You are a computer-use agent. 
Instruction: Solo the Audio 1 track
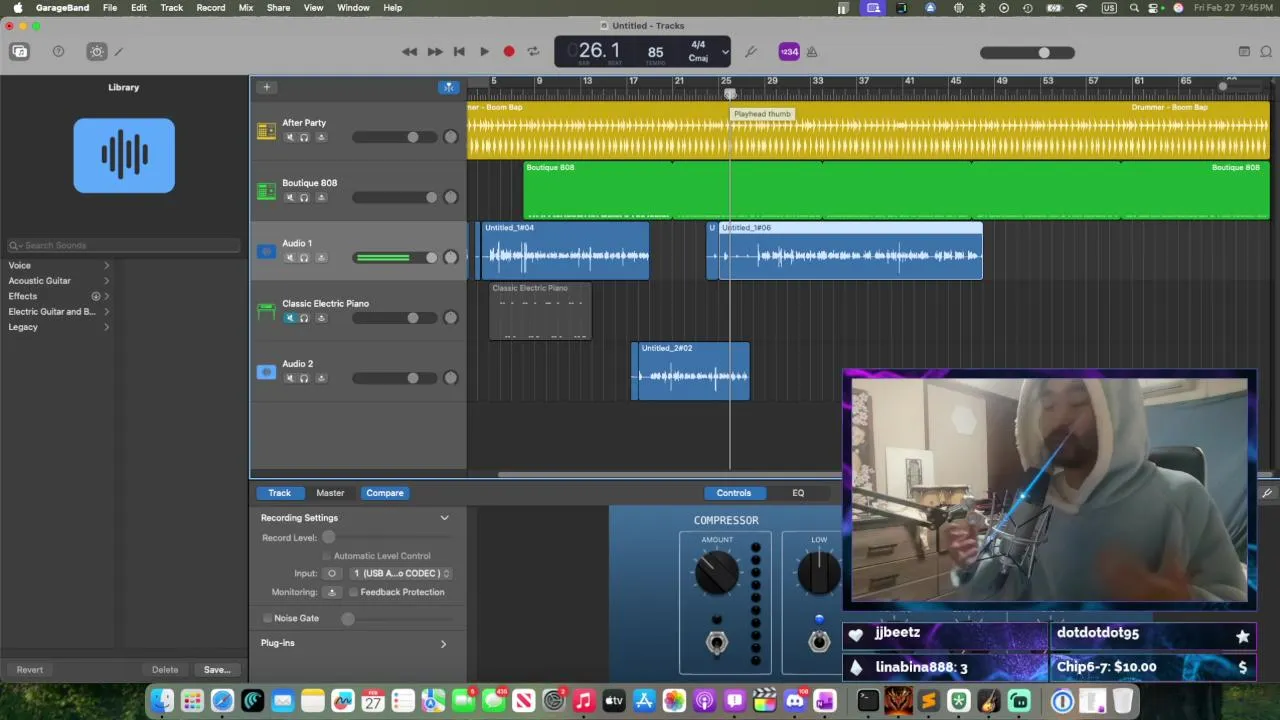click(304, 258)
